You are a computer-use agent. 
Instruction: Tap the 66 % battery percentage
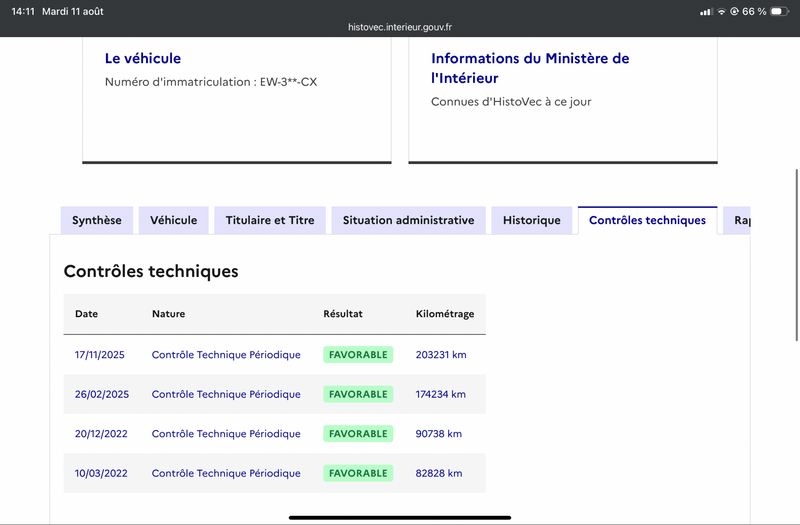pyautogui.click(x=754, y=11)
